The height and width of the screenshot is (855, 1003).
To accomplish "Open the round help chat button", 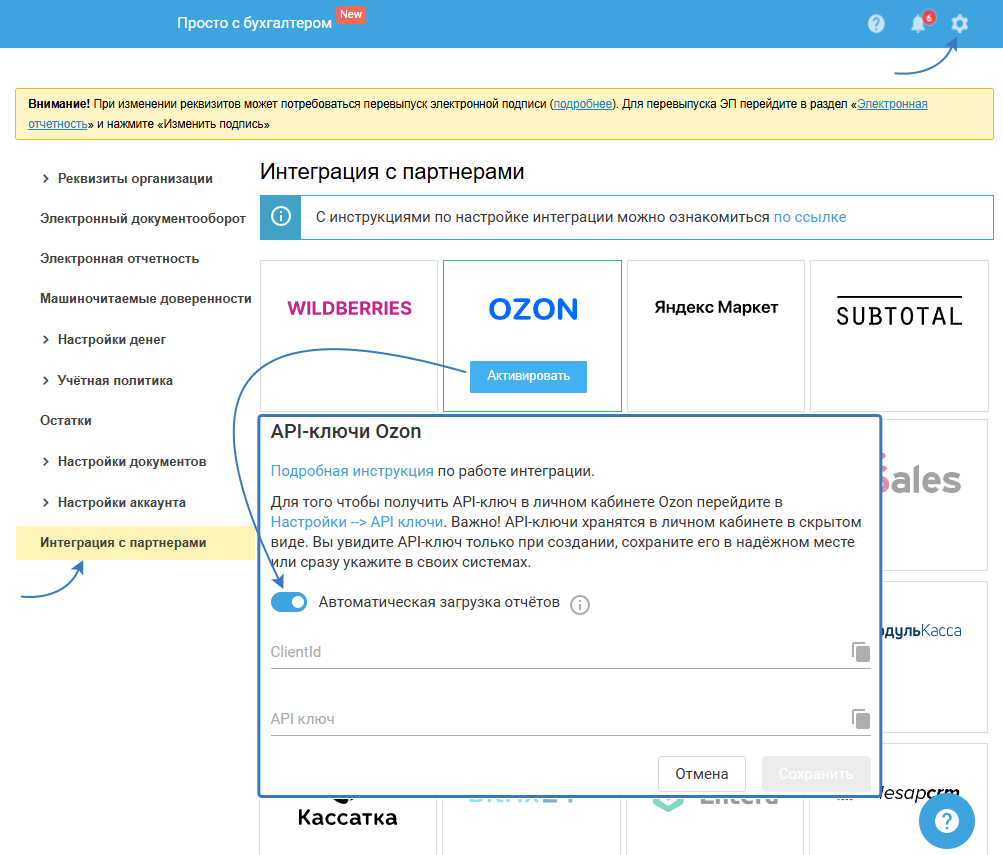I will 947,820.
